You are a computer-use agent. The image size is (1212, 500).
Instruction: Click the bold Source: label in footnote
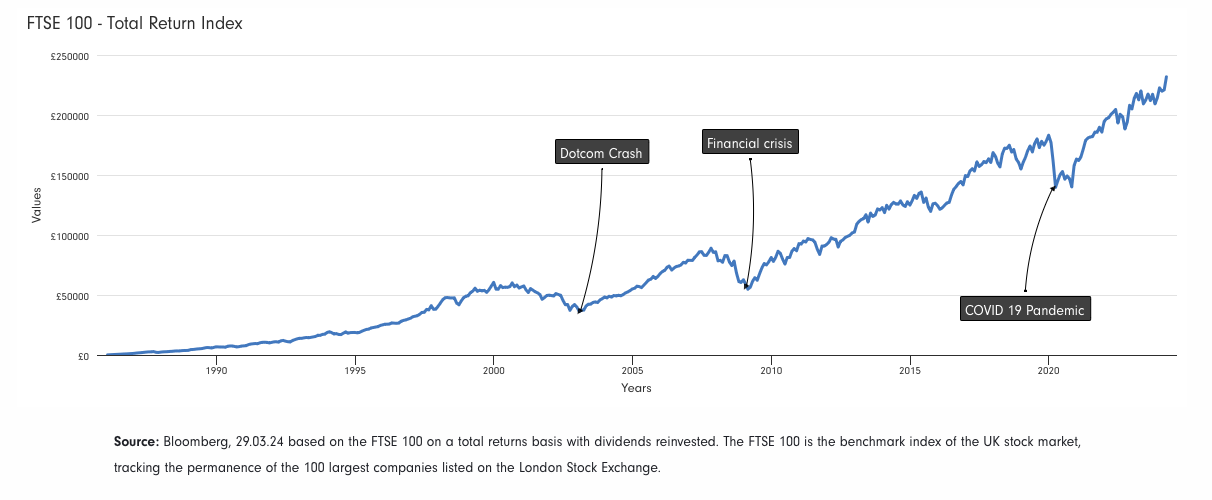pos(137,441)
